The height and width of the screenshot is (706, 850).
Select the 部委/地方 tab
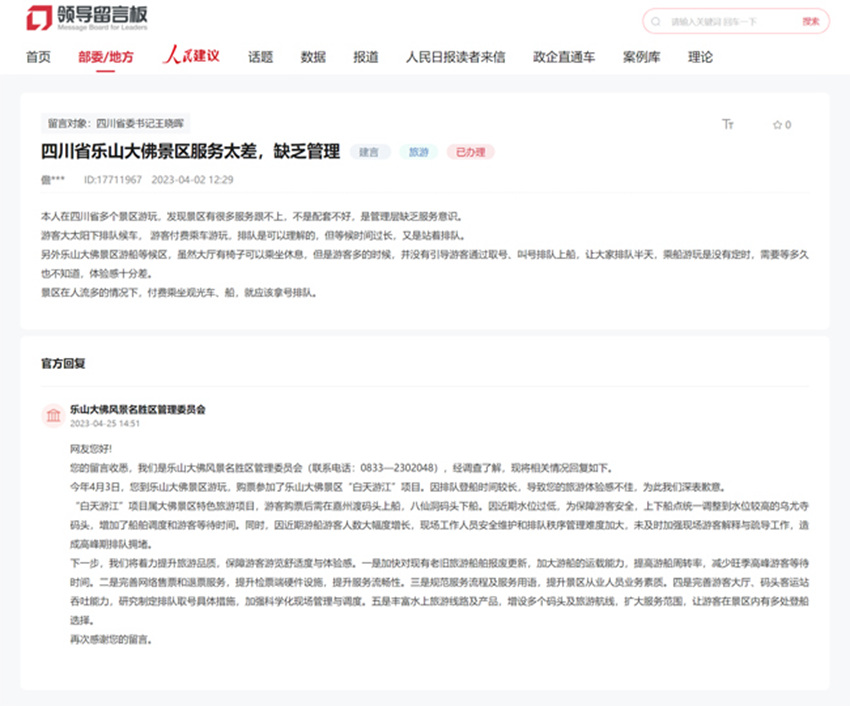coord(106,57)
